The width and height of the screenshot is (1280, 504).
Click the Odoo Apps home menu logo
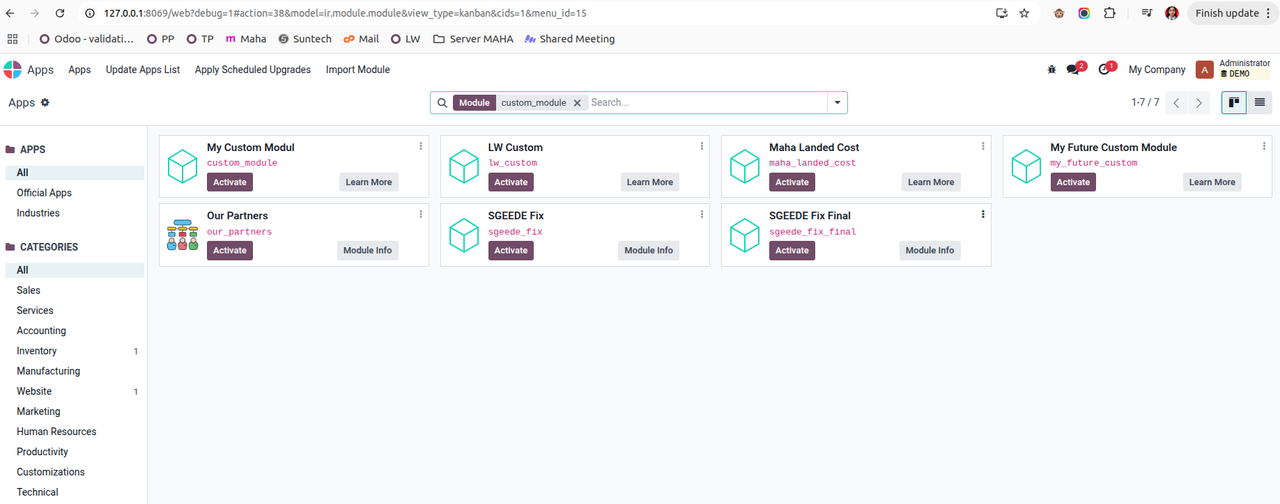click(13, 70)
